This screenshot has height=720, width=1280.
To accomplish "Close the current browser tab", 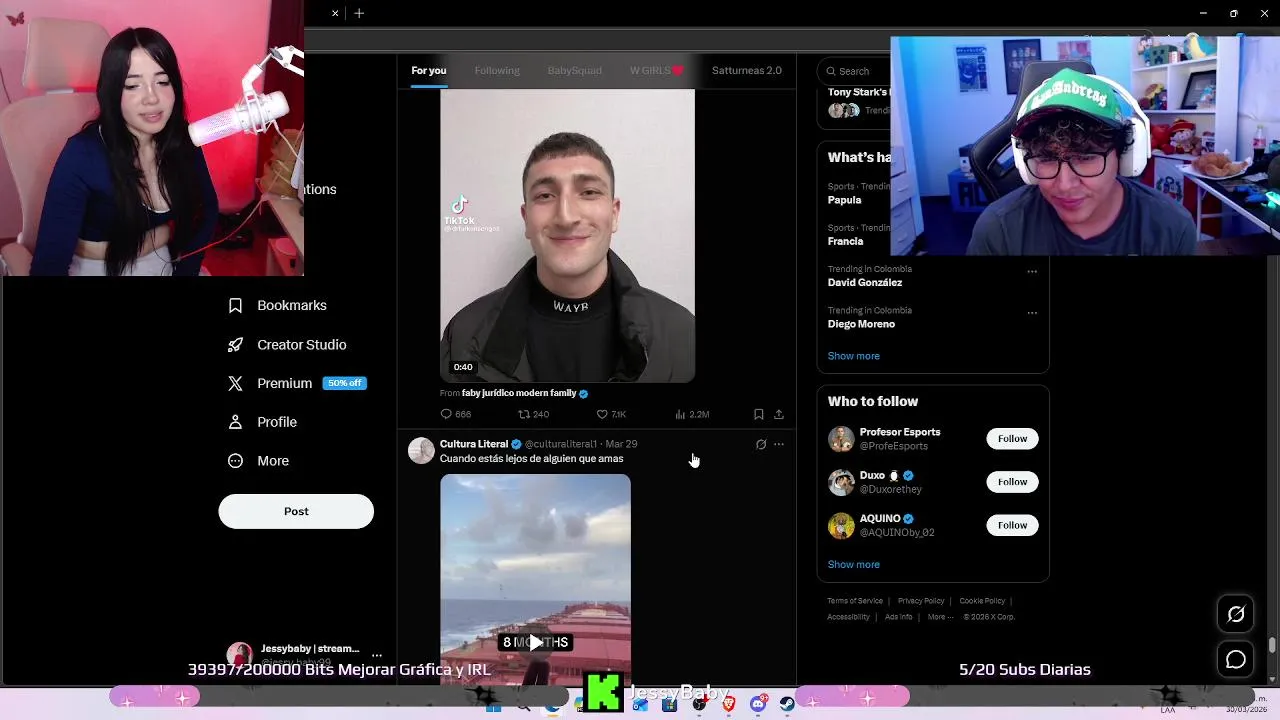I will (x=335, y=13).
